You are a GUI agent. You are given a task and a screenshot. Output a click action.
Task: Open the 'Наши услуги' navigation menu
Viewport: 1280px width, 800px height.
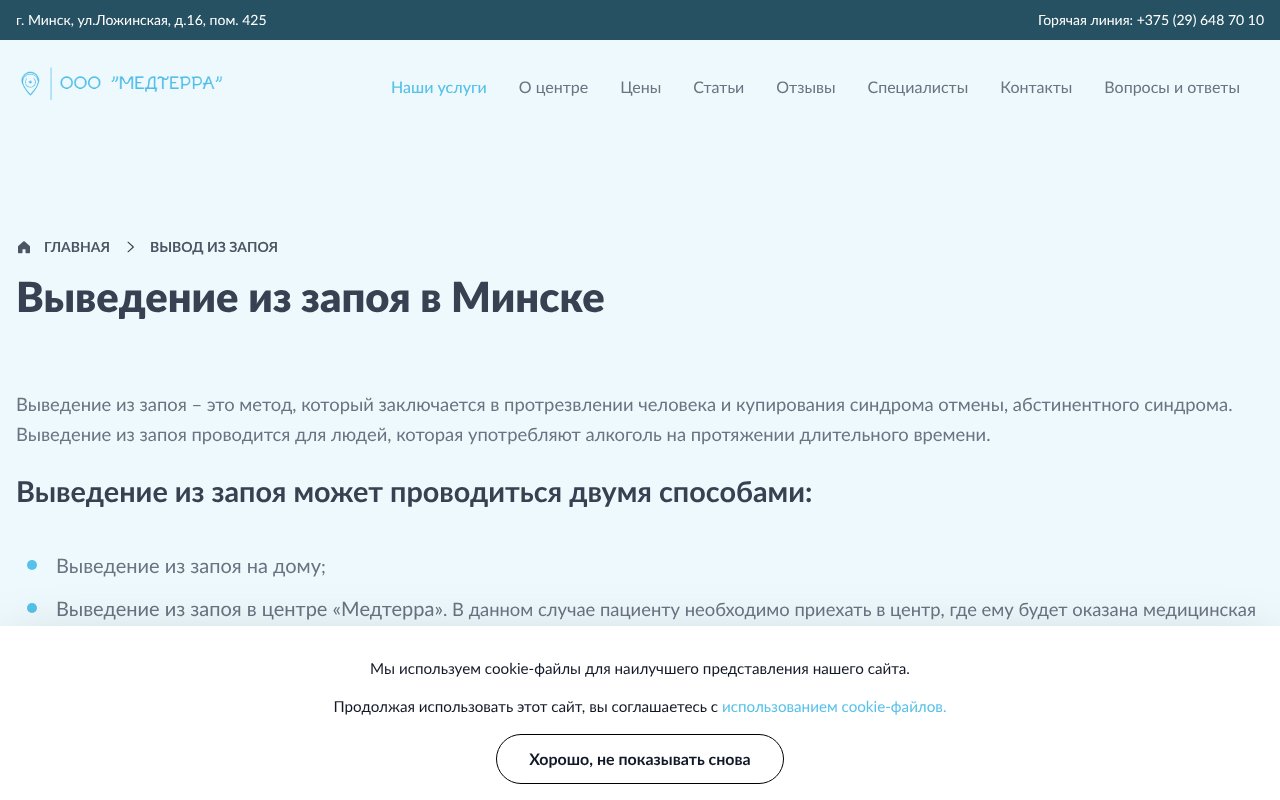pyautogui.click(x=438, y=87)
